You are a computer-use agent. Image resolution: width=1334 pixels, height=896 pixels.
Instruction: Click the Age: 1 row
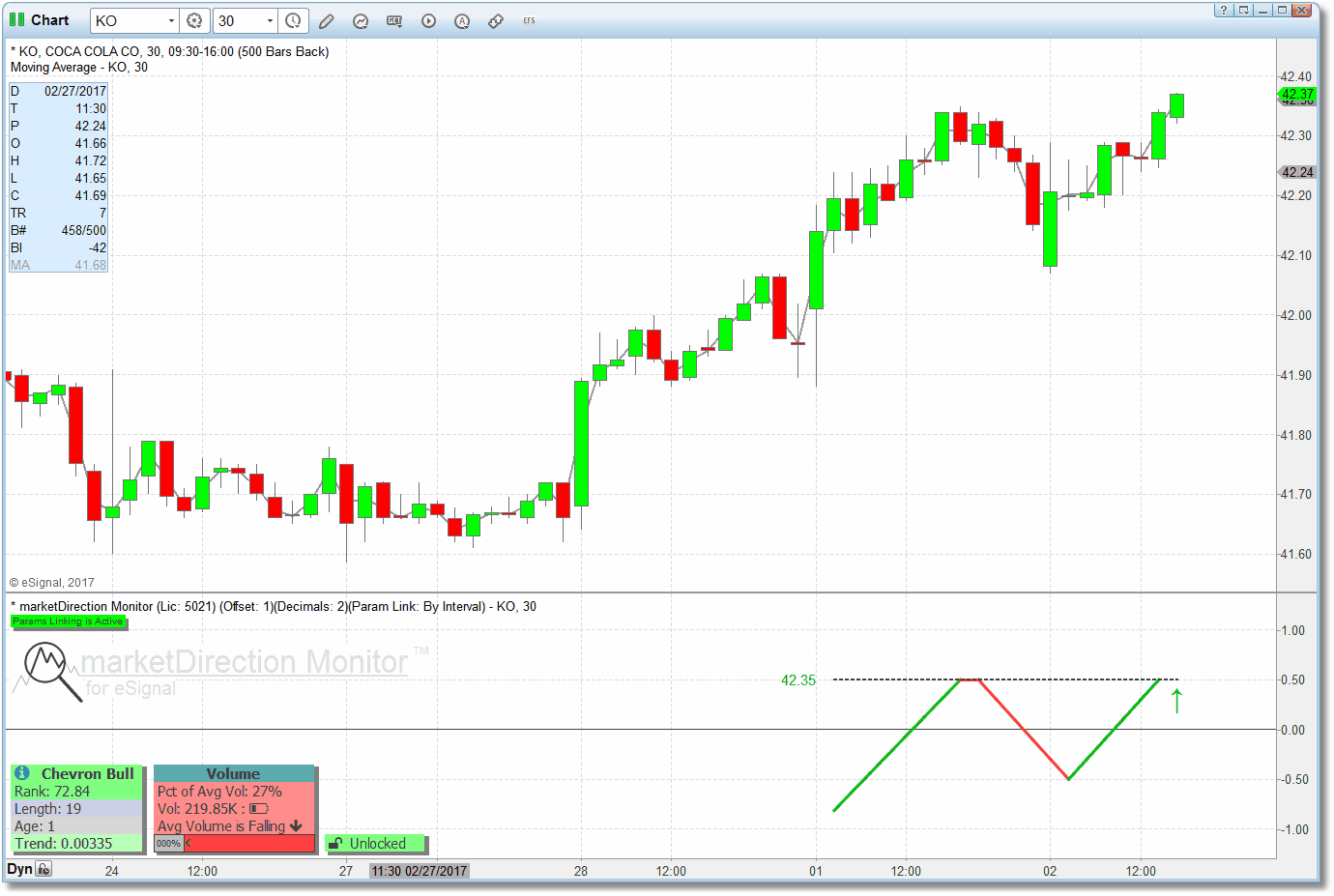tap(76, 825)
